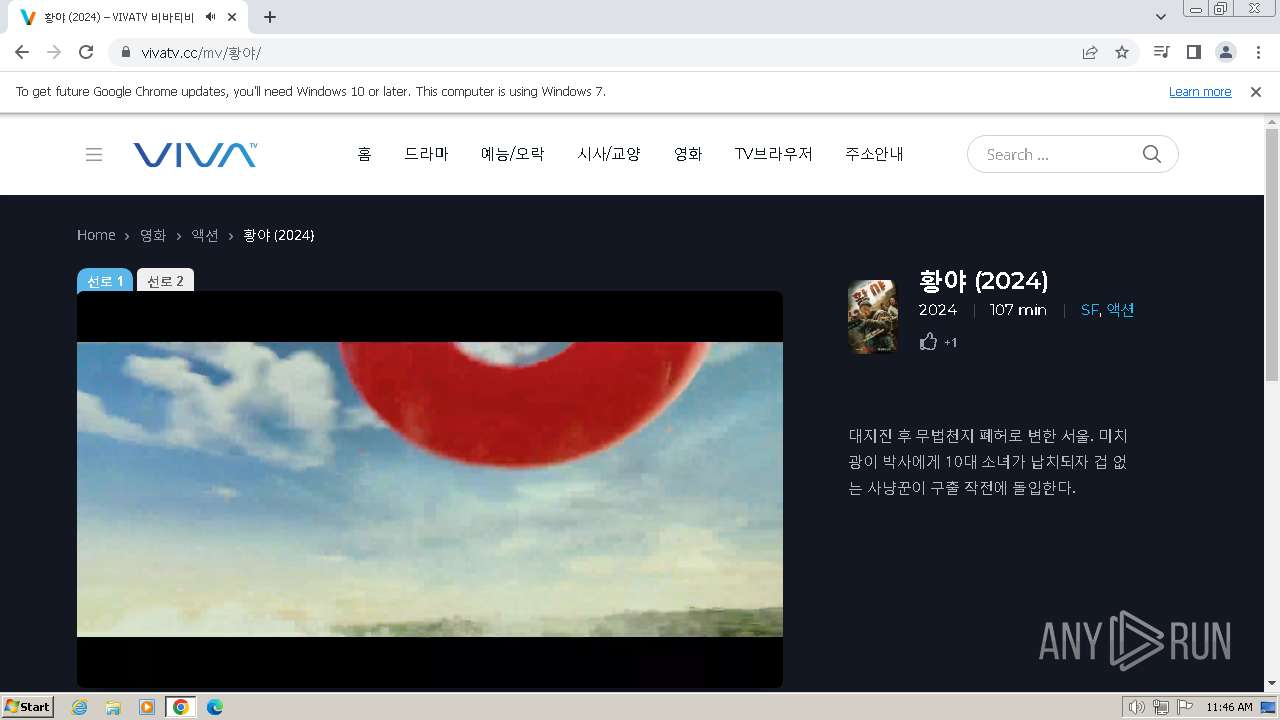
Task: Click the system tray volume icon
Action: (x=1137, y=707)
